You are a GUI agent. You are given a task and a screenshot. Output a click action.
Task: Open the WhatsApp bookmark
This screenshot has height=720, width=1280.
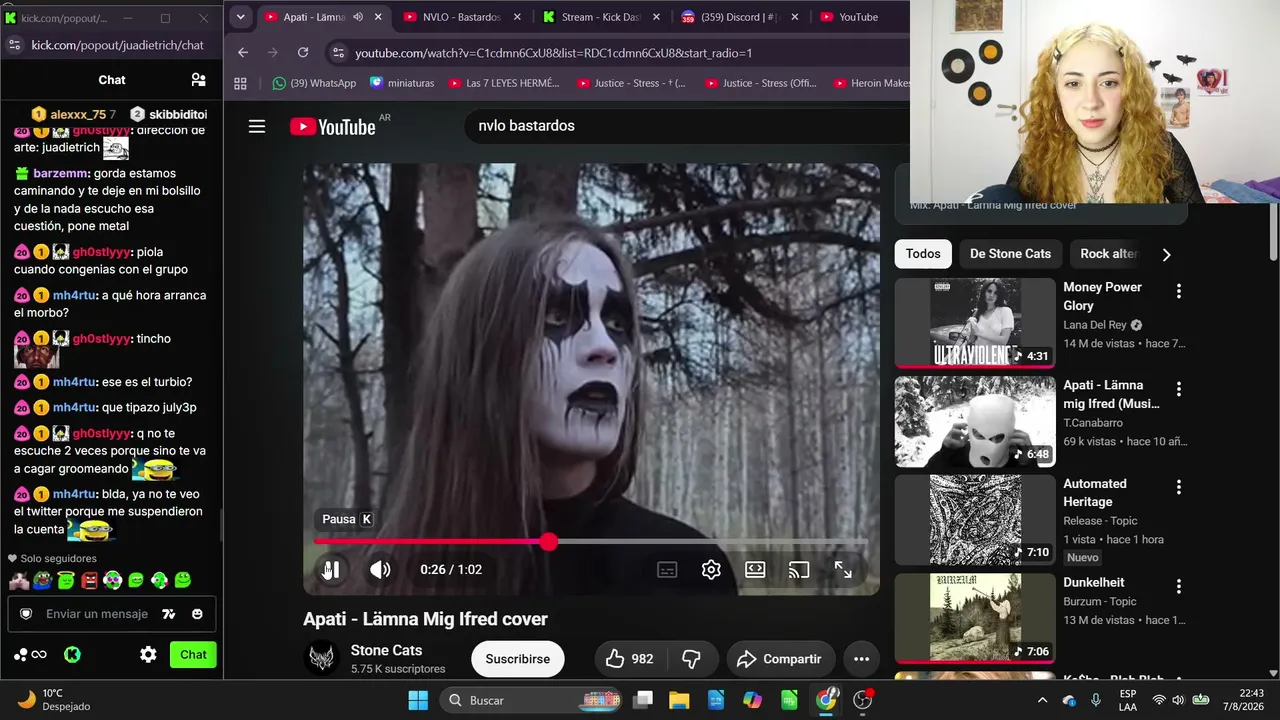click(x=314, y=83)
